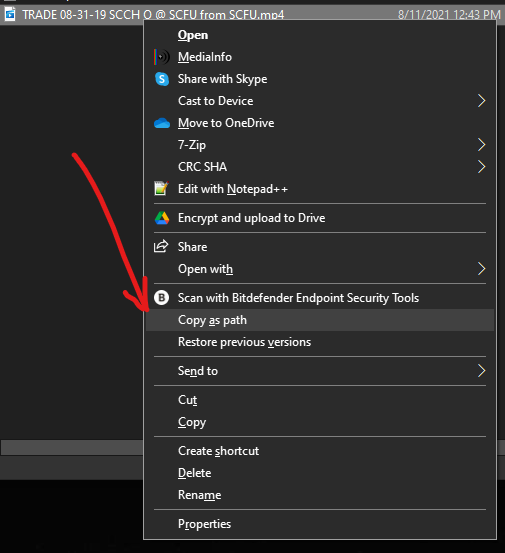Expand the Open with submenu arrow
Image resolution: width=505 pixels, height=553 pixels.
[481, 269]
